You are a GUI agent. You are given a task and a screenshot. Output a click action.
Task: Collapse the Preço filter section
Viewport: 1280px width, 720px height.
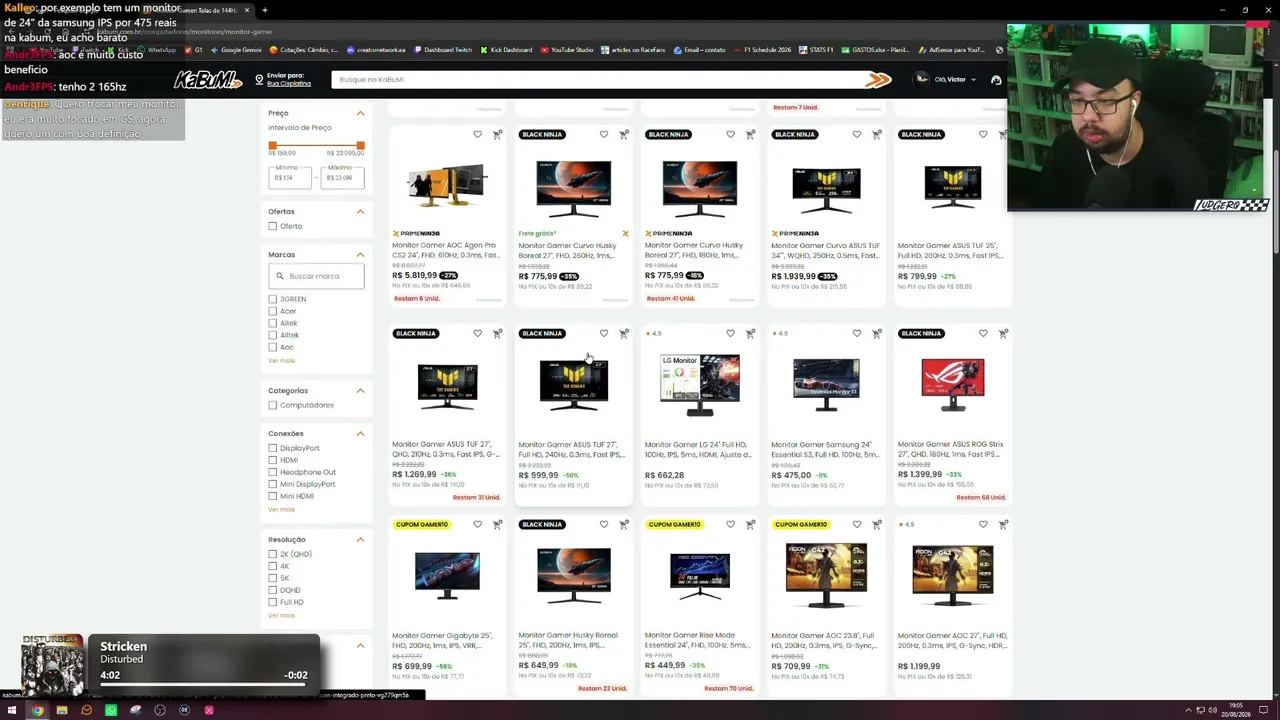[x=360, y=113]
